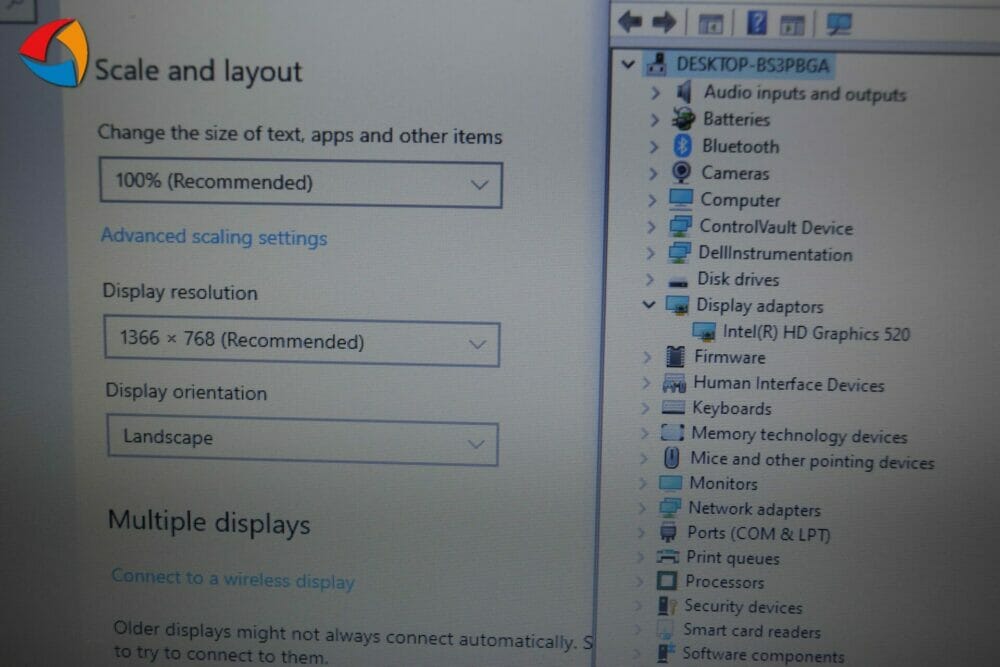
Task: Click Connect to a wireless display link
Action: [233, 579]
